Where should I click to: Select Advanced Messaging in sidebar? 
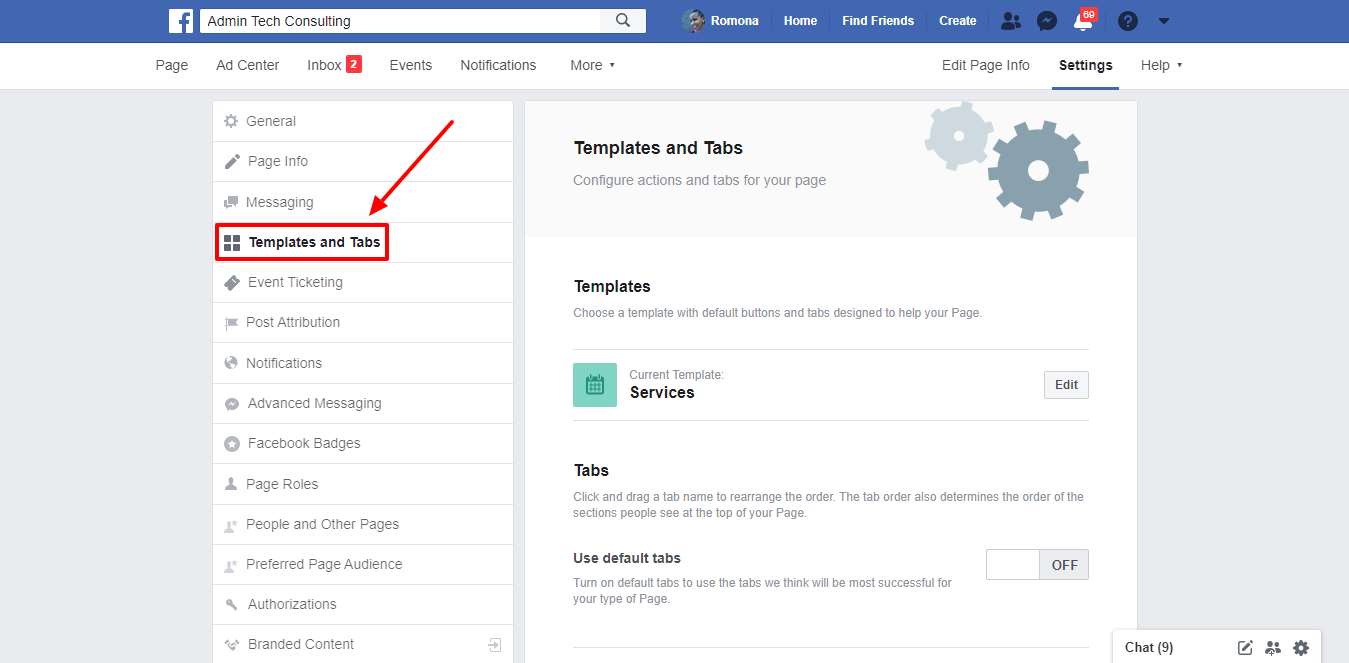tap(363, 403)
